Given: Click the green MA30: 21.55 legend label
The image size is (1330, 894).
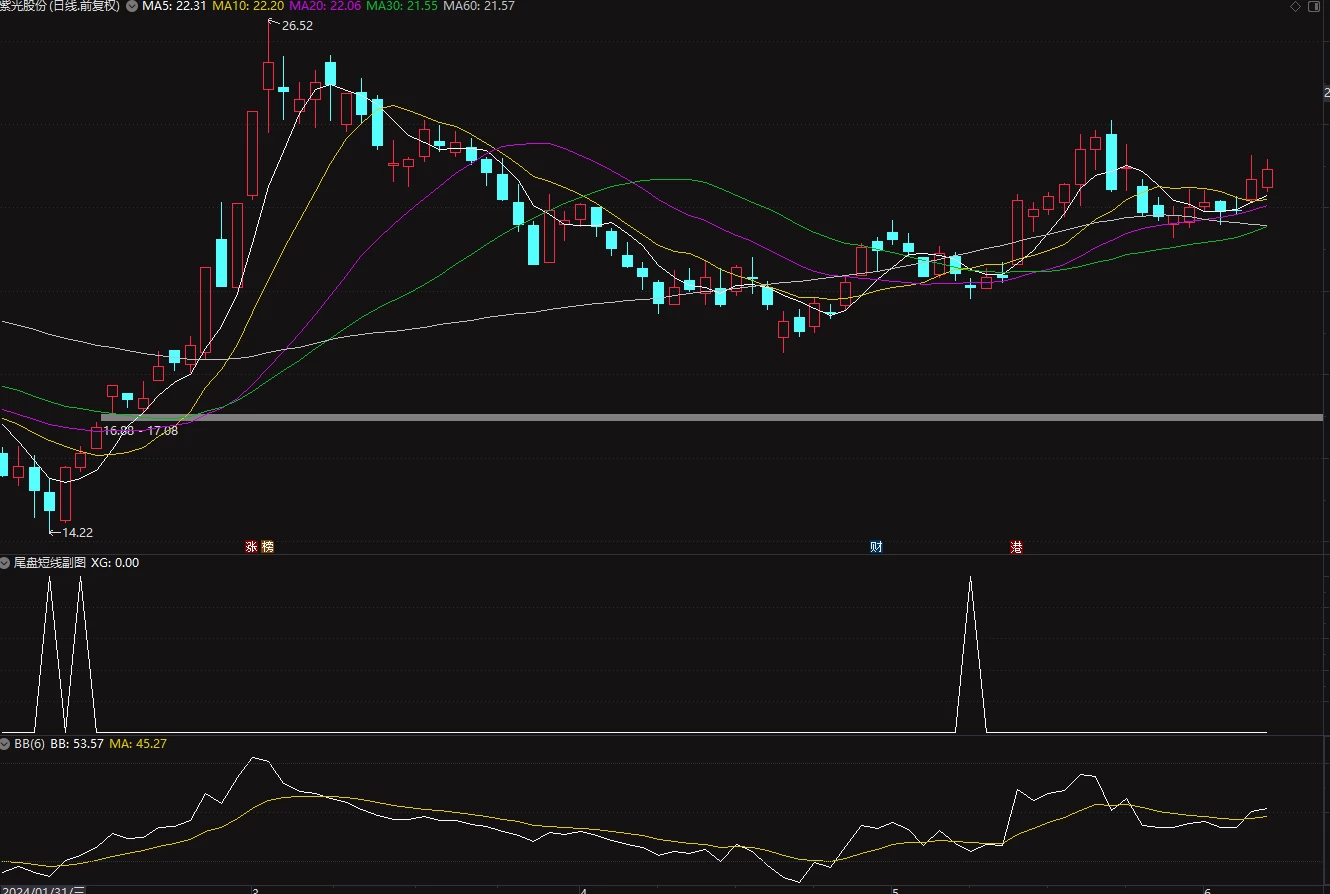Looking at the screenshot, I should (x=402, y=6).
